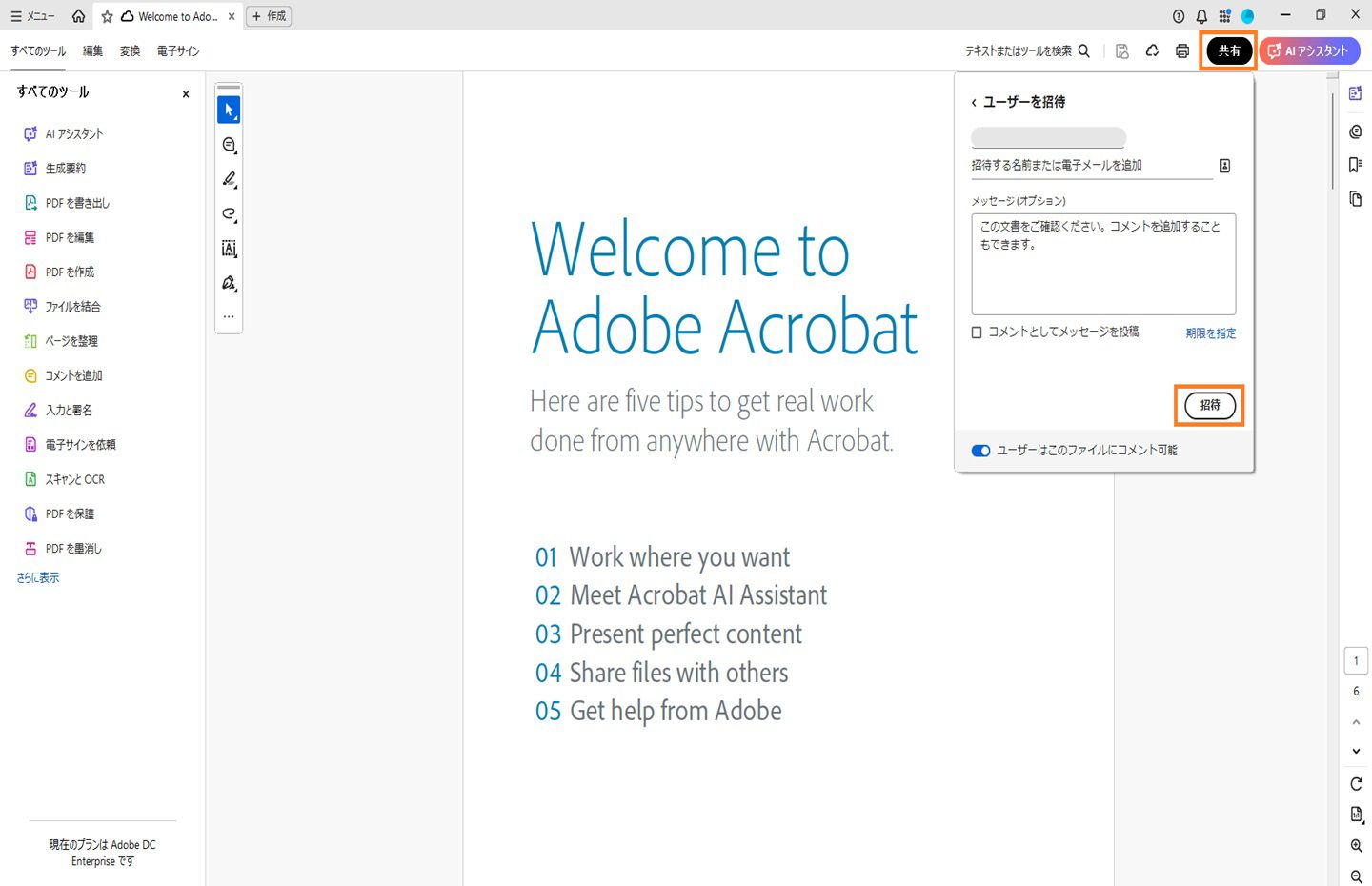The width and height of the screenshot is (1372, 886).
Task: Click the save to cloud icon
Action: (x=1152, y=51)
